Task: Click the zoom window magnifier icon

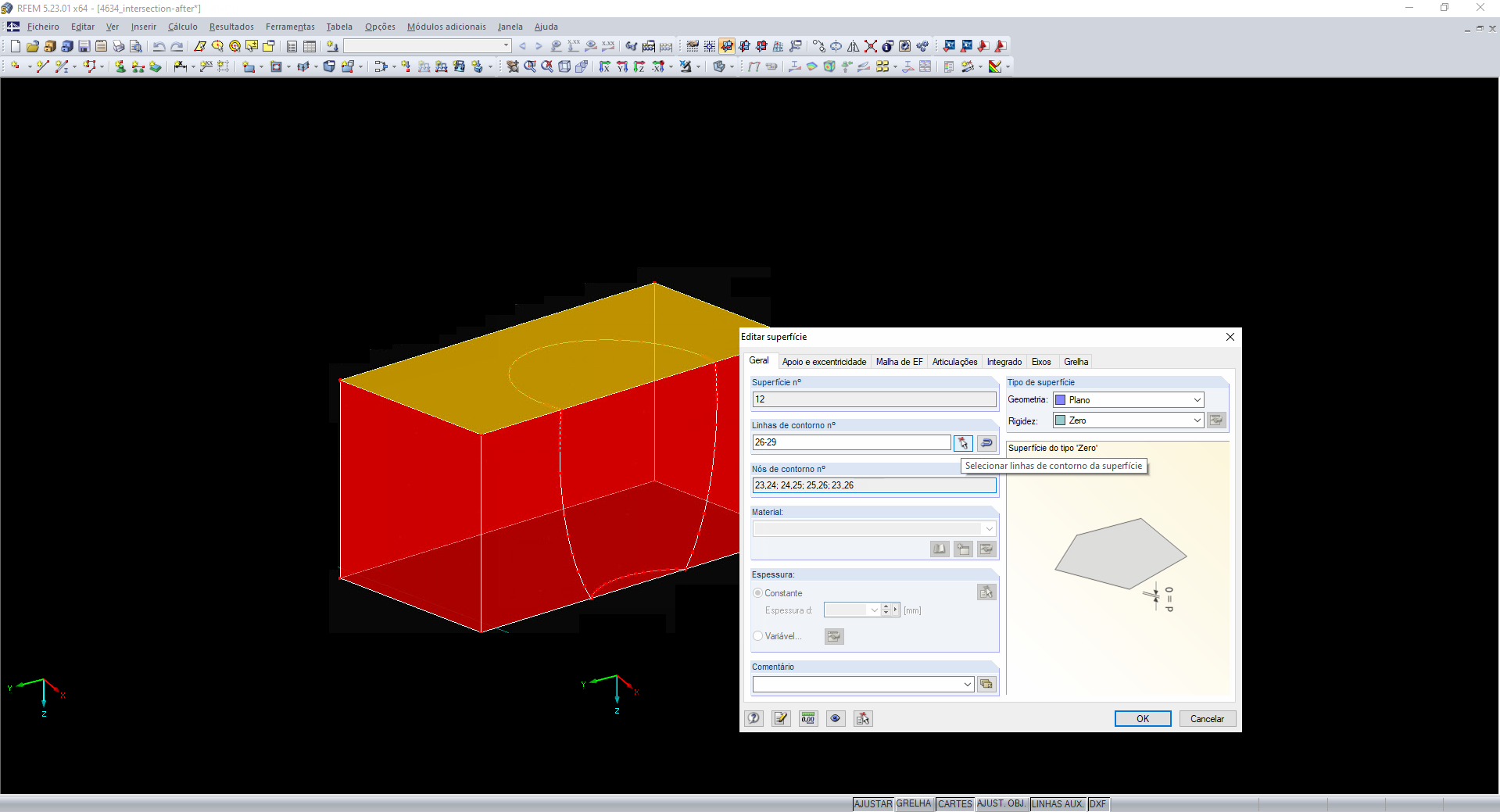Action: tap(529, 66)
